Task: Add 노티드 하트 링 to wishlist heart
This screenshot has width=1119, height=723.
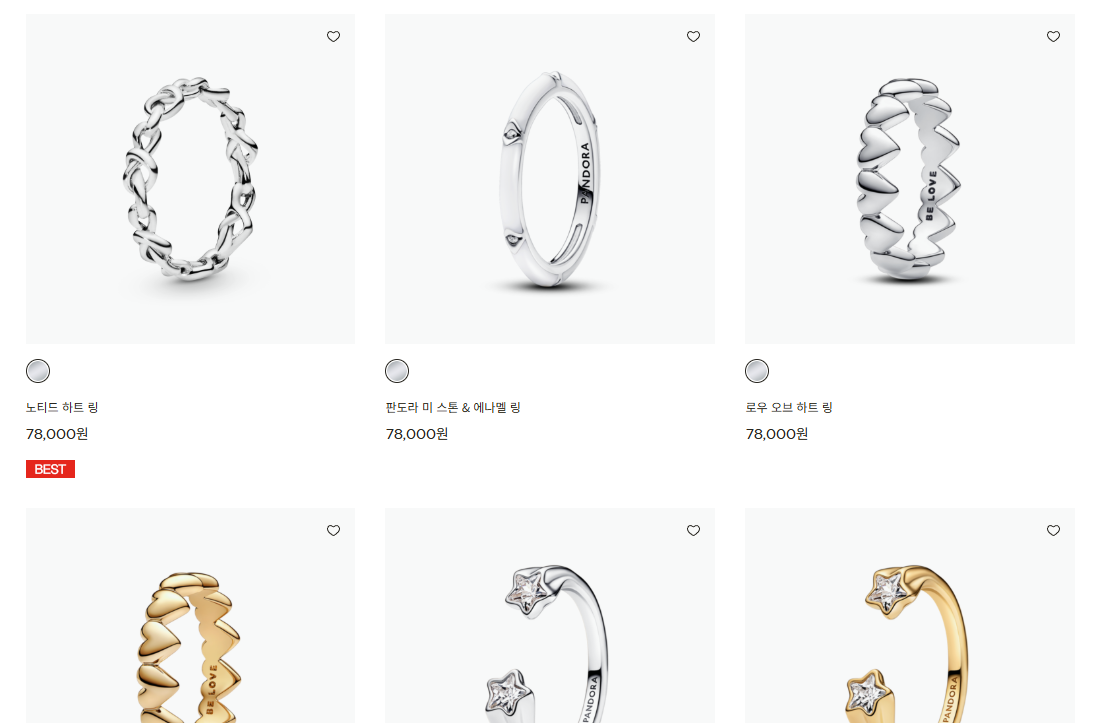Action: [x=333, y=36]
